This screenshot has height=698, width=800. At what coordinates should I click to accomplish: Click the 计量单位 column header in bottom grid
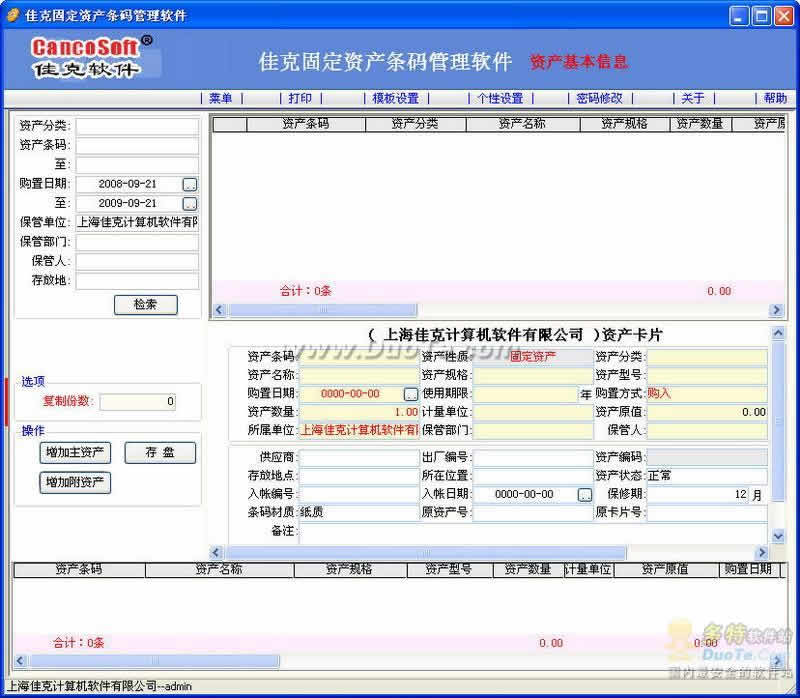point(588,570)
